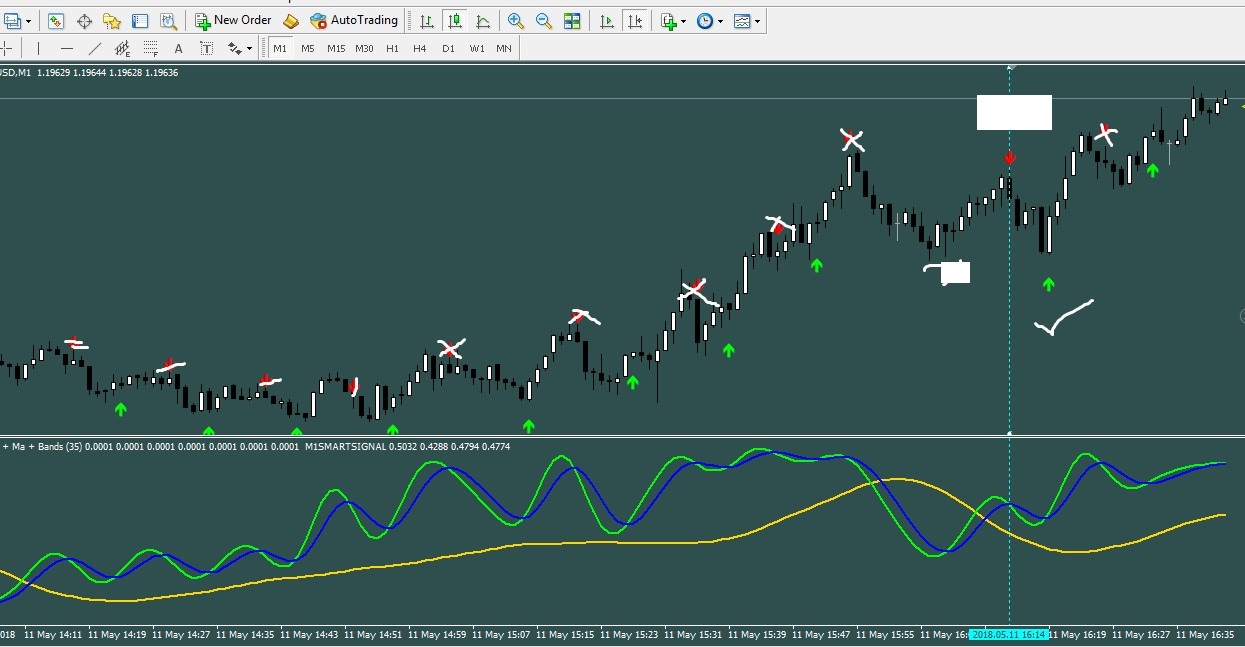This screenshot has height=647, width=1245.
Task: Switch chart to bar chart mode
Action: pos(427,20)
